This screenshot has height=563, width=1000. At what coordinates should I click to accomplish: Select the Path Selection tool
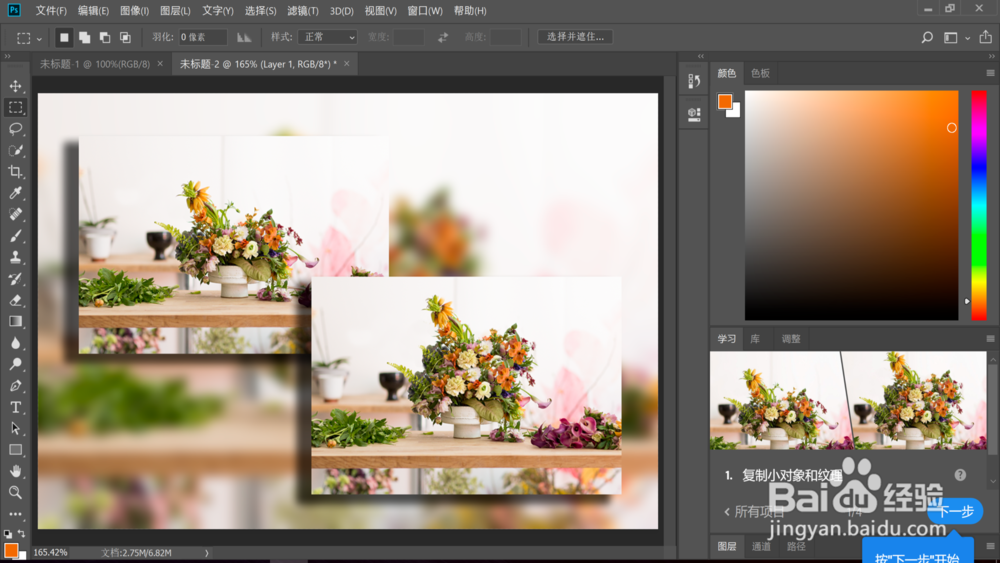point(15,428)
